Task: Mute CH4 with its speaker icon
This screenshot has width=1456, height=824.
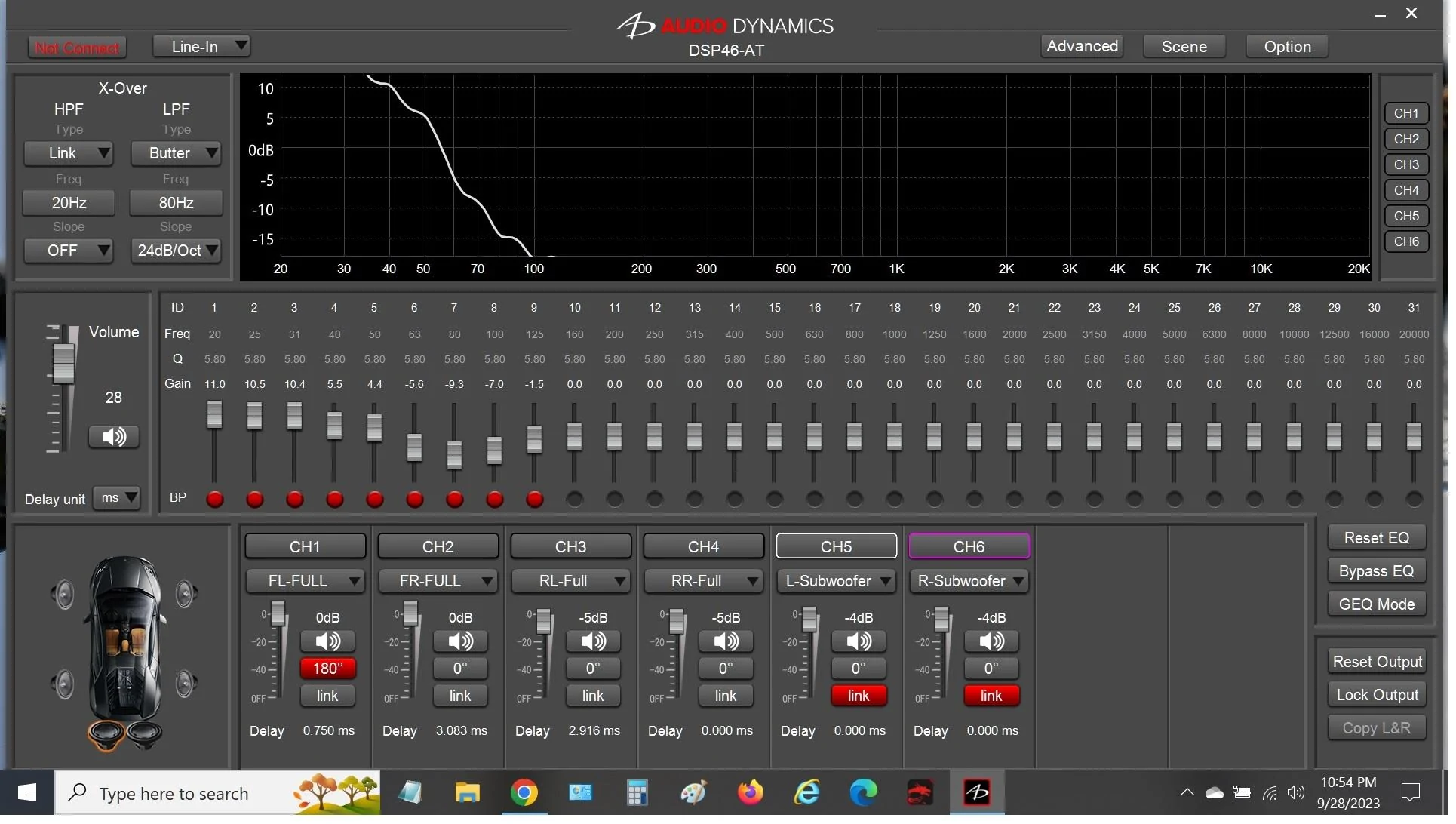Action: (x=726, y=643)
